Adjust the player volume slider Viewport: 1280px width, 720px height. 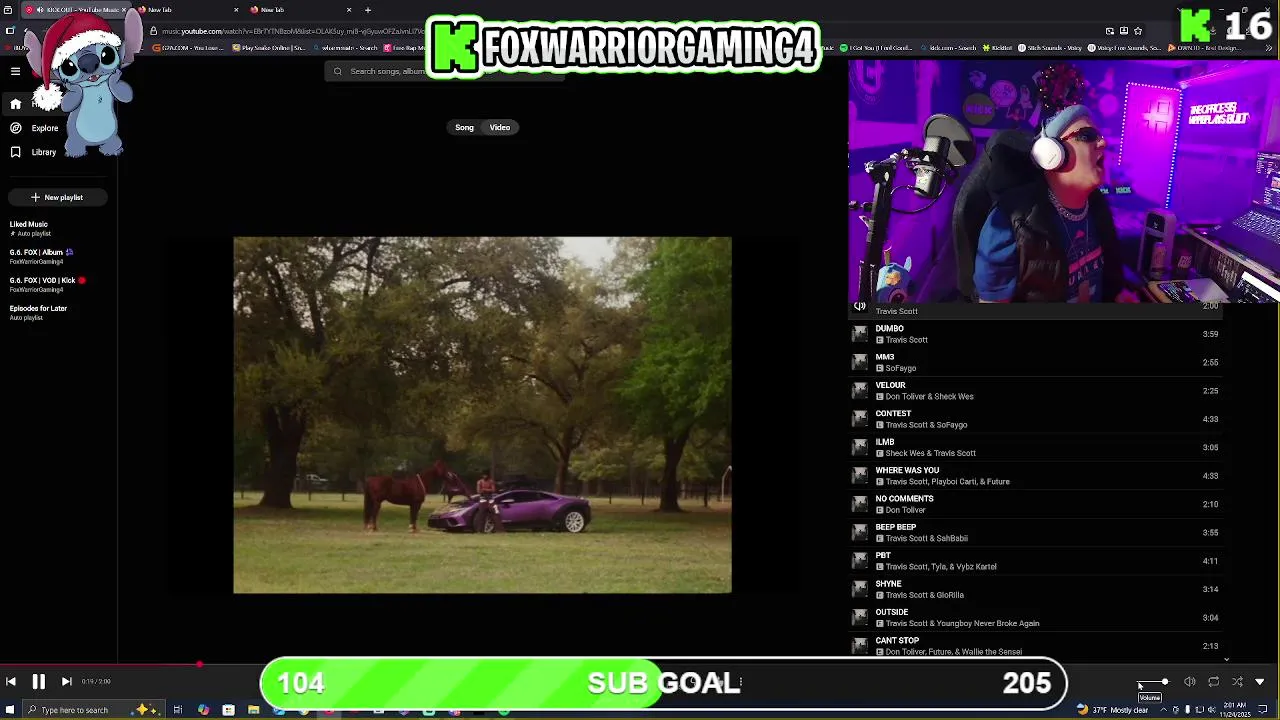(1152, 682)
